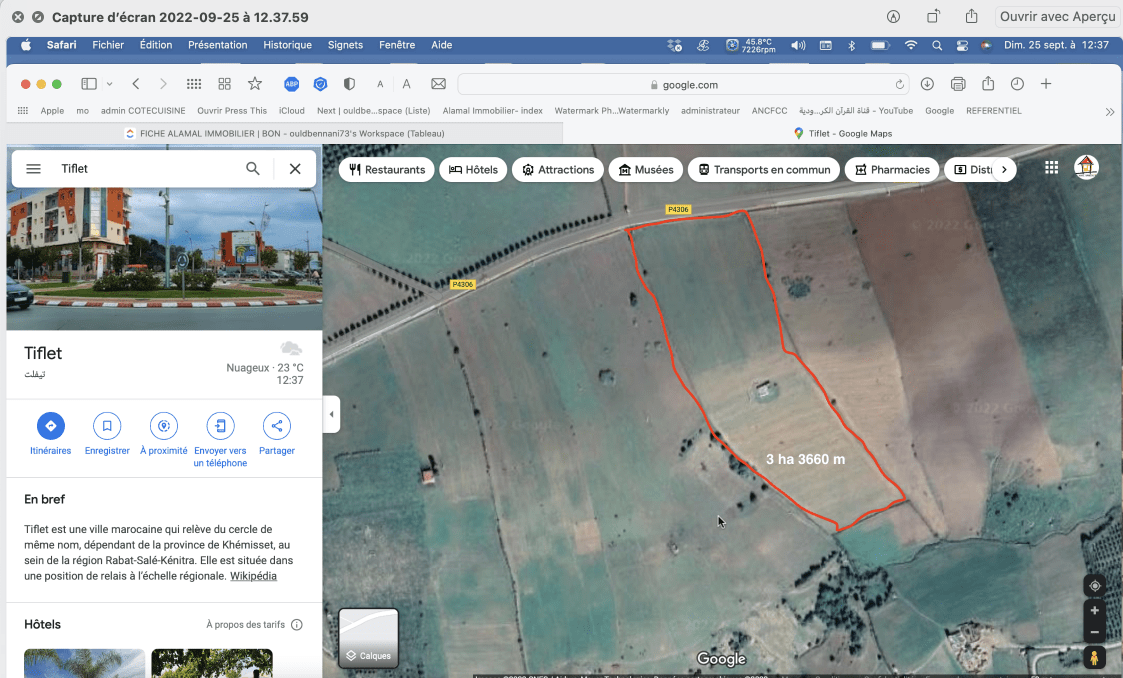Share the place via Partager icon
The width and height of the screenshot is (1123, 678).
[277, 426]
